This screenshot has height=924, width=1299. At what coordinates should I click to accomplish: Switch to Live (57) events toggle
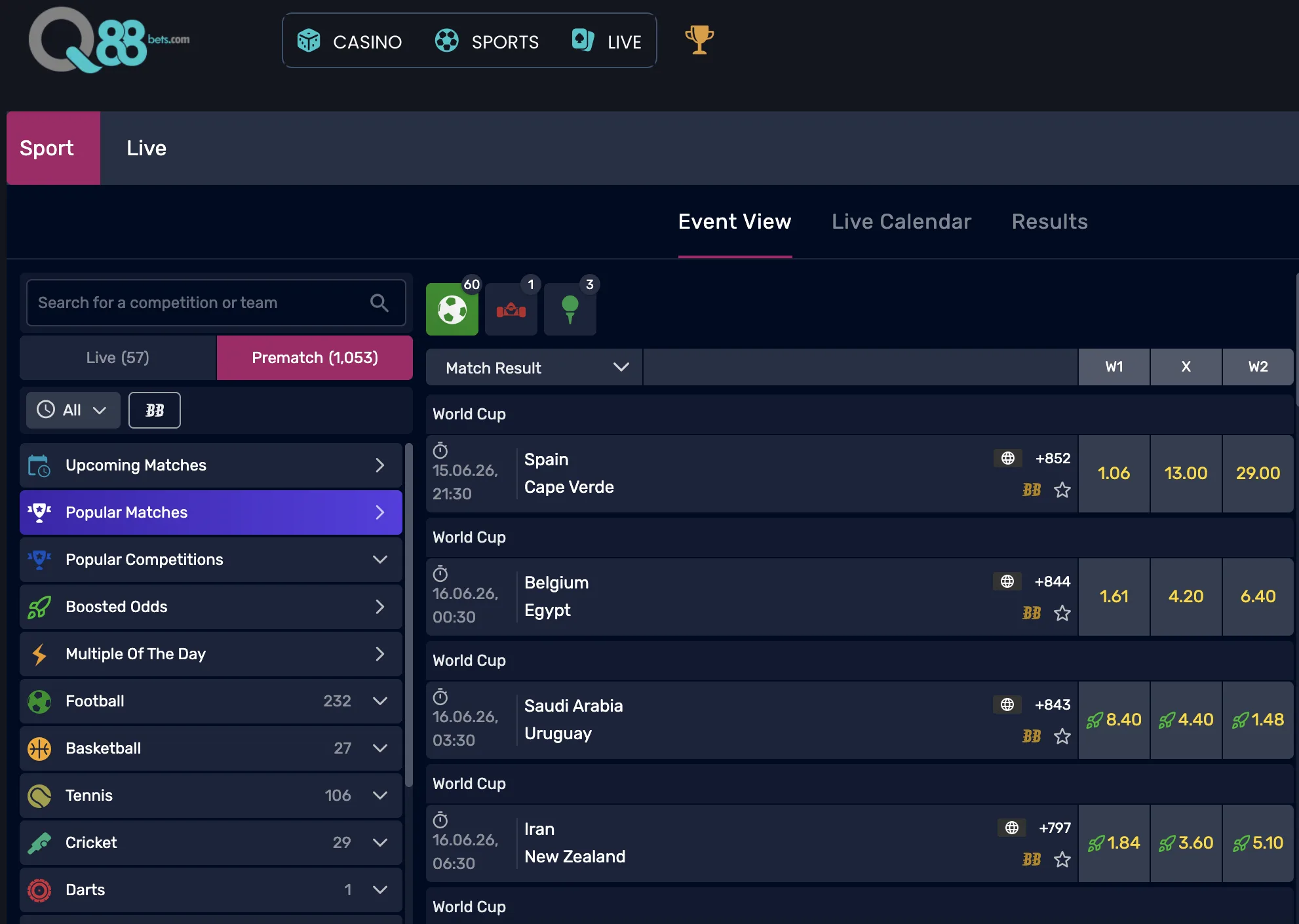pos(118,358)
